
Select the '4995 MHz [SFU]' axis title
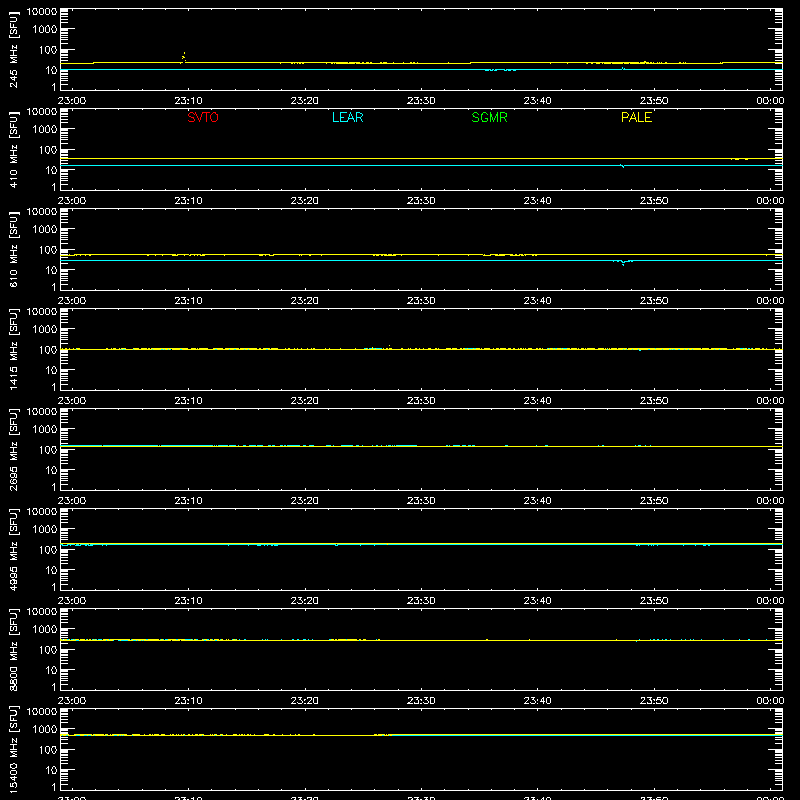pos(13,549)
